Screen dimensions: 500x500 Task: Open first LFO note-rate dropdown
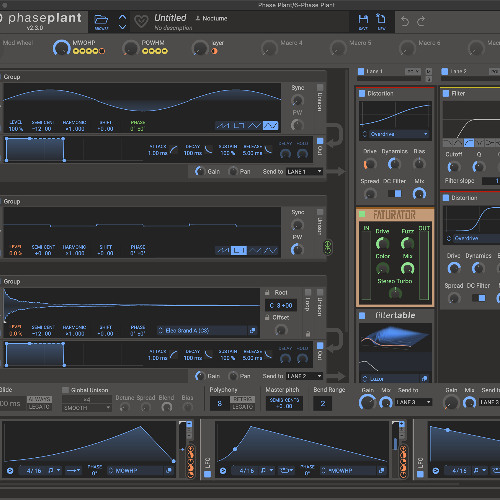55,471
